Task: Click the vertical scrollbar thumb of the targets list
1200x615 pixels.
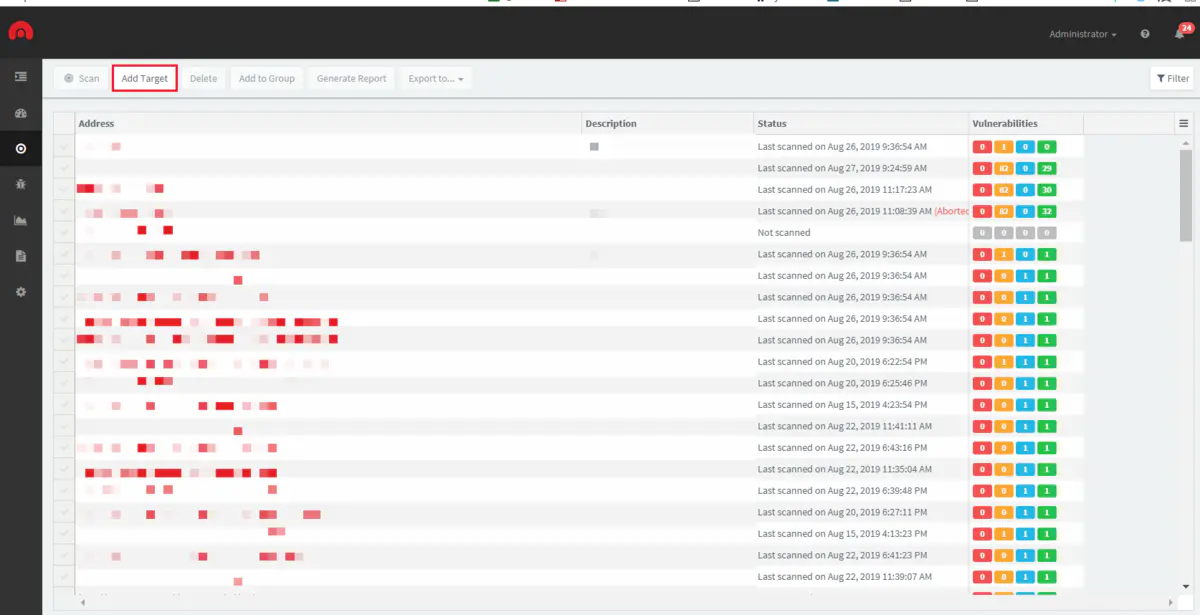Action: point(1185,195)
